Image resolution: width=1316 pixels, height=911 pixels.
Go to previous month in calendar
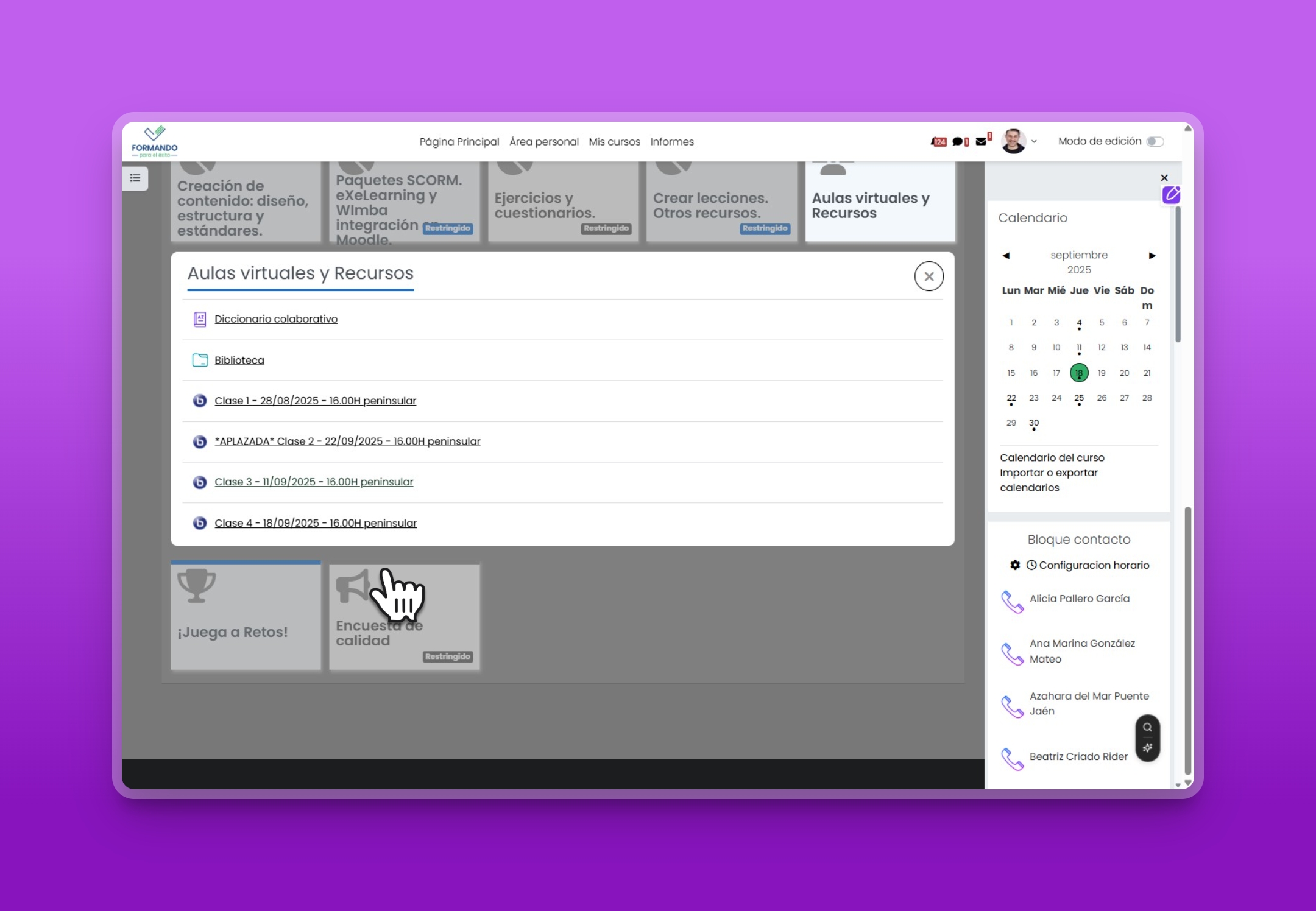click(1006, 256)
